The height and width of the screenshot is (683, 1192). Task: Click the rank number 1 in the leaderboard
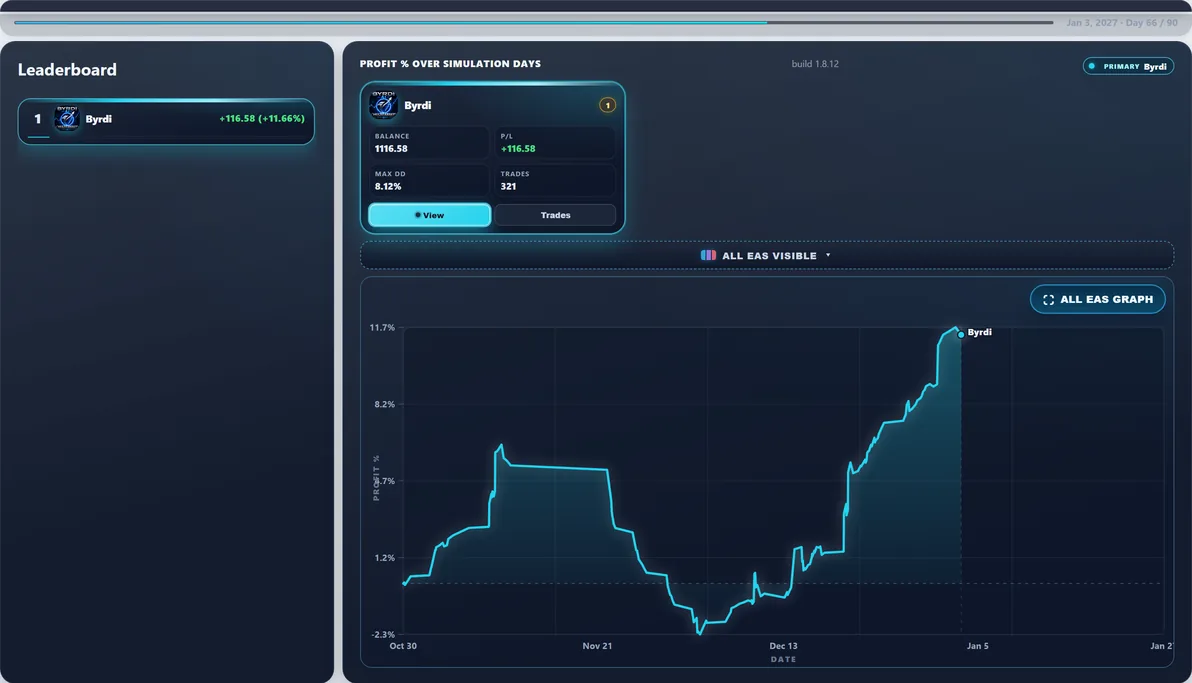pos(37,119)
